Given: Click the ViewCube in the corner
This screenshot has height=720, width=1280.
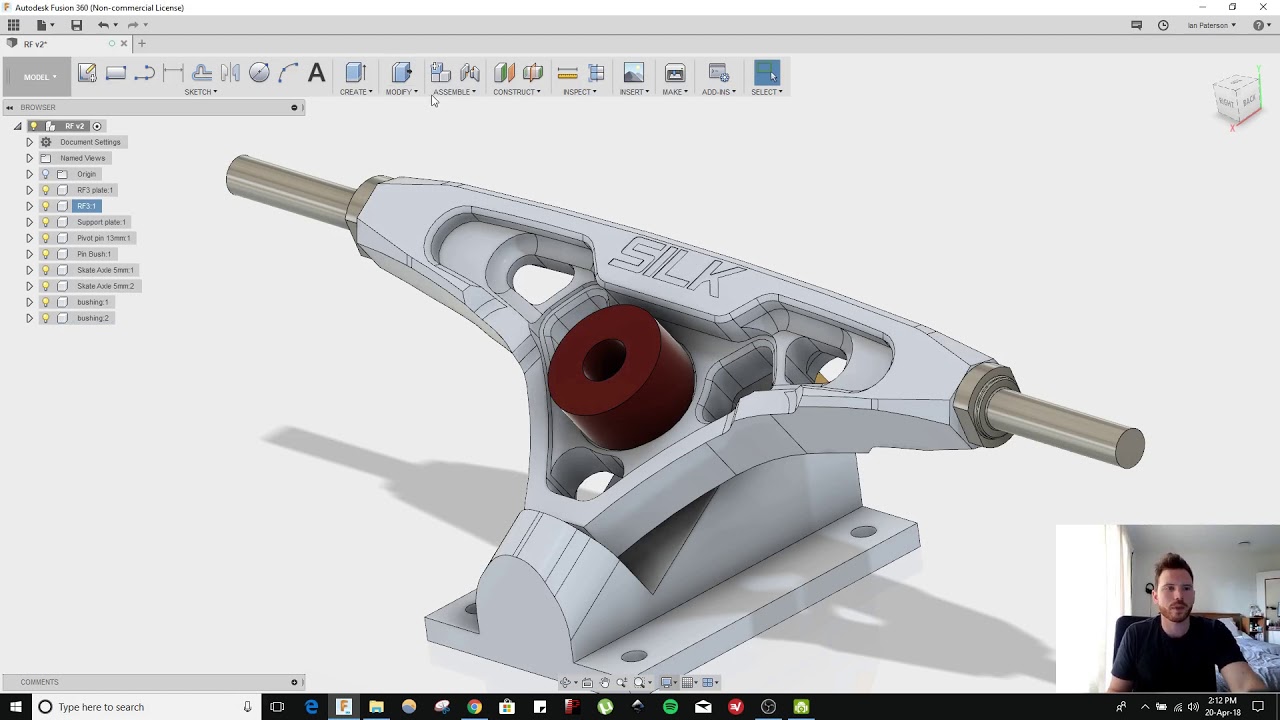Looking at the screenshot, I should (1237, 100).
